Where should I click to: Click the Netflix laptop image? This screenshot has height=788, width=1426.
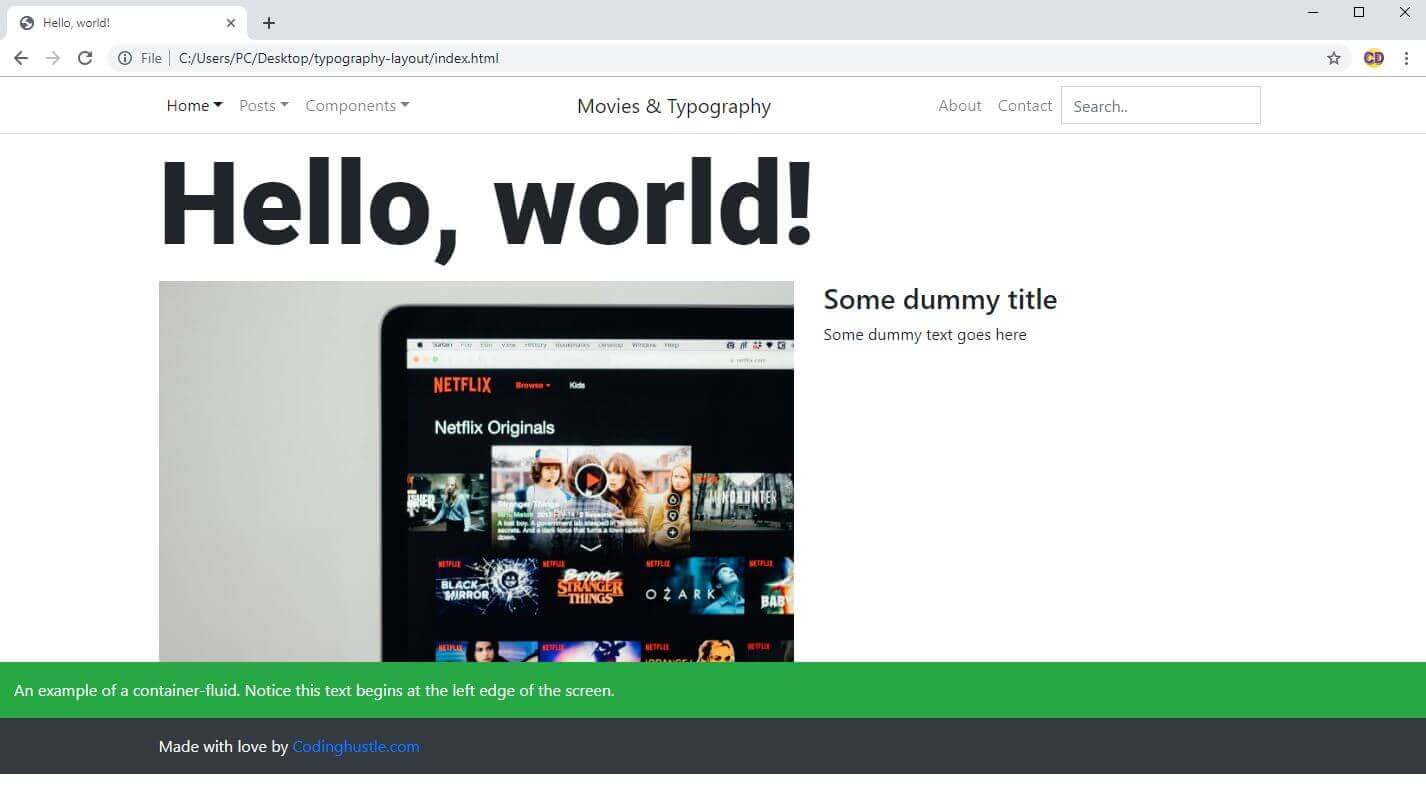point(476,471)
